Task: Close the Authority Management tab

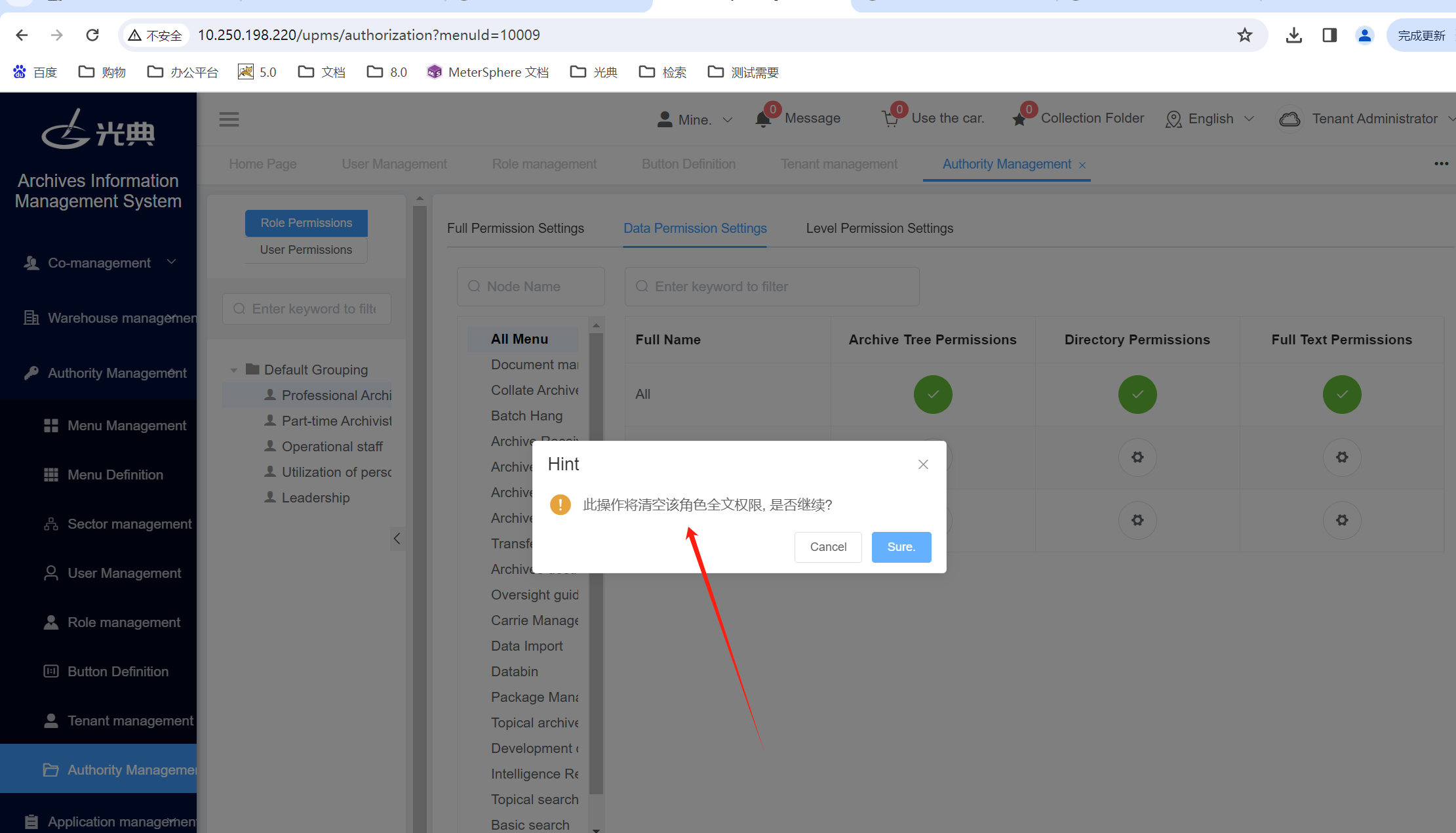Action: [1082, 165]
